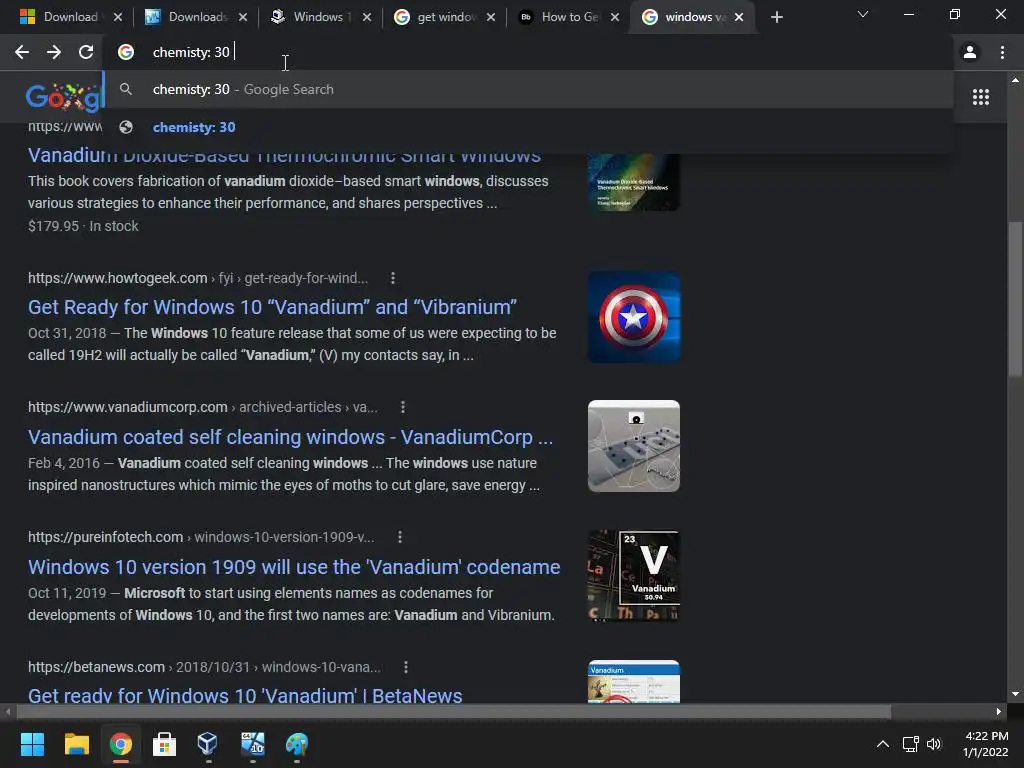Open 'Windows 10 version 1909' Vanadium codename link
Viewport: 1024px width, 768px height.
pos(294,567)
